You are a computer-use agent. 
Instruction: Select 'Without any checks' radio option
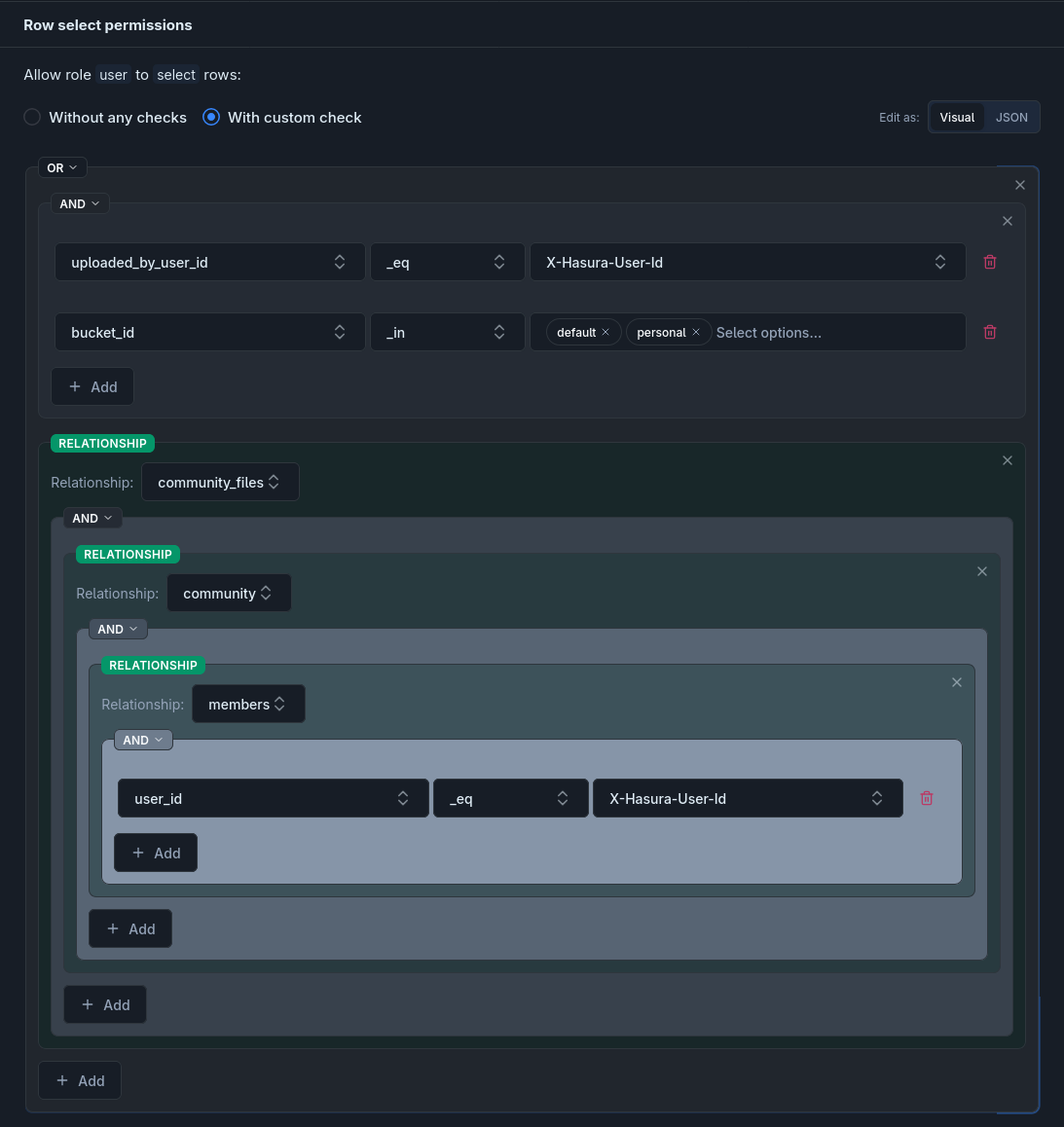tap(32, 117)
